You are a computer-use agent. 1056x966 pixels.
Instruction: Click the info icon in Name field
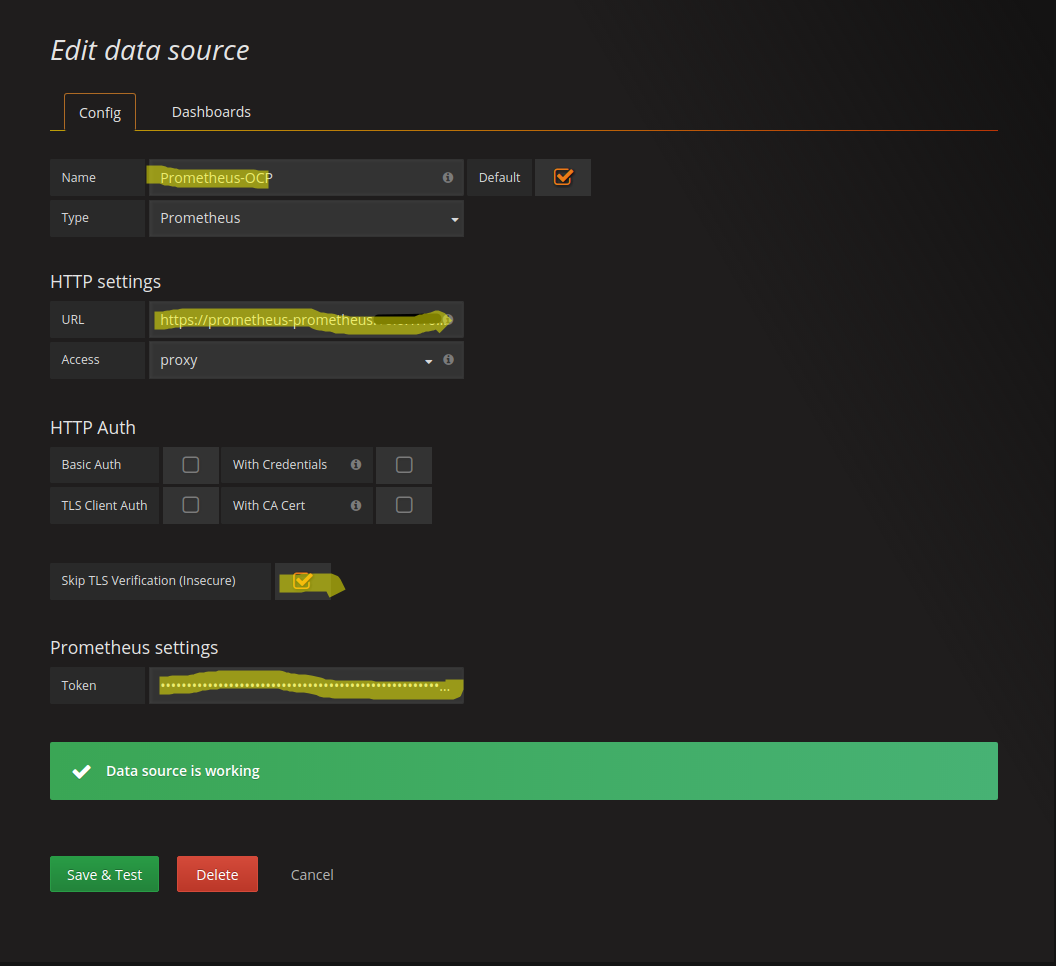448,177
